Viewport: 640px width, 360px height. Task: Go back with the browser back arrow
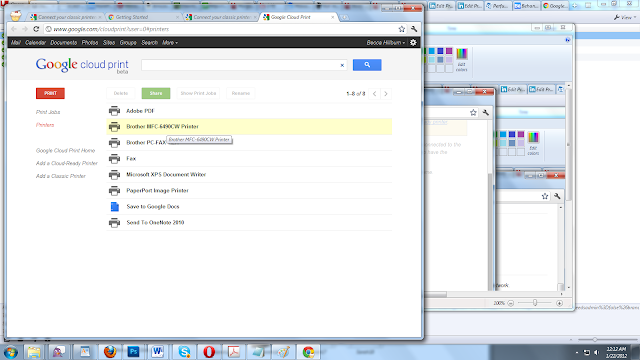pyautogui.click(x=14, y=29)
